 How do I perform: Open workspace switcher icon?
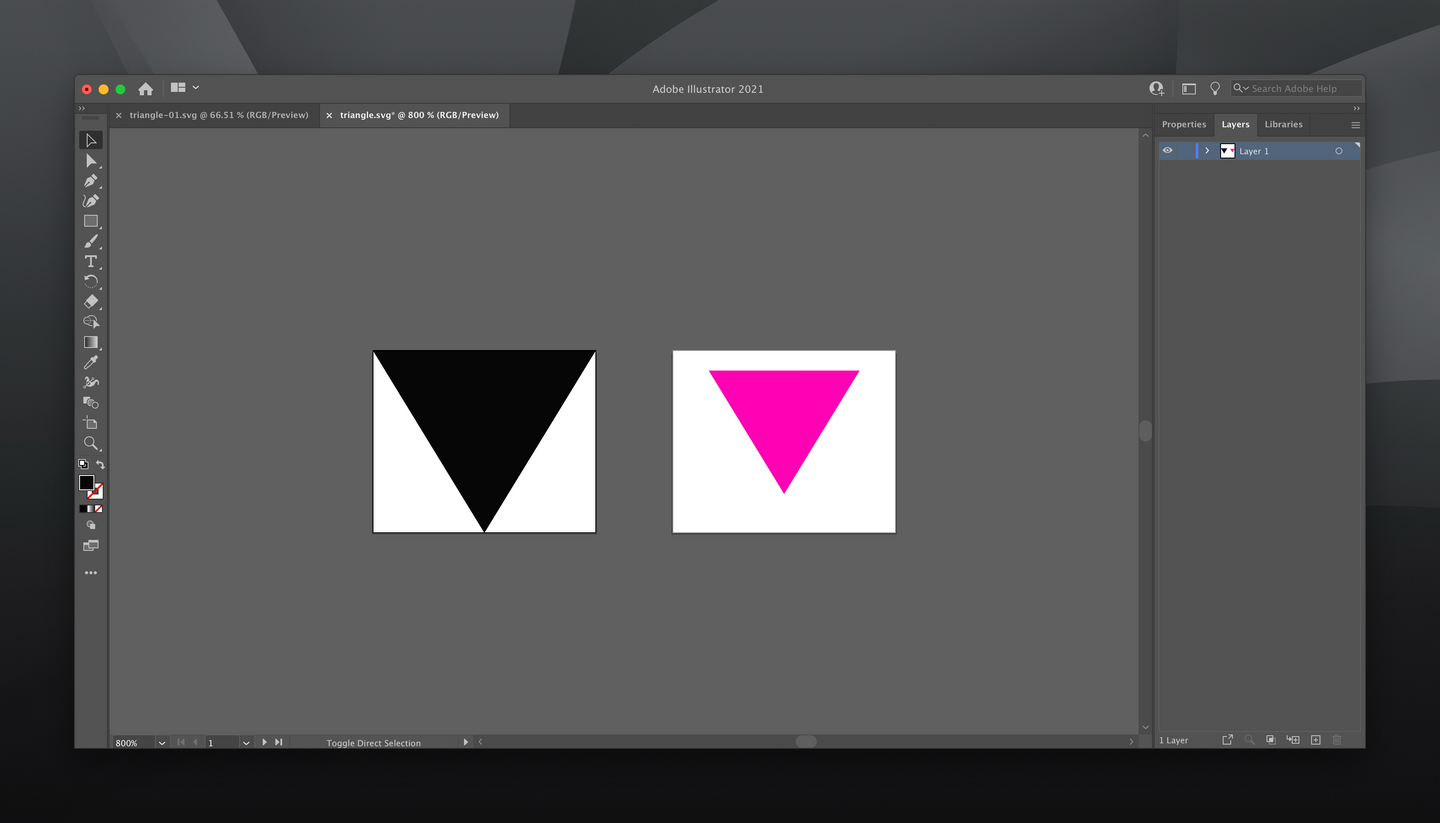[x=1189, y=88]
